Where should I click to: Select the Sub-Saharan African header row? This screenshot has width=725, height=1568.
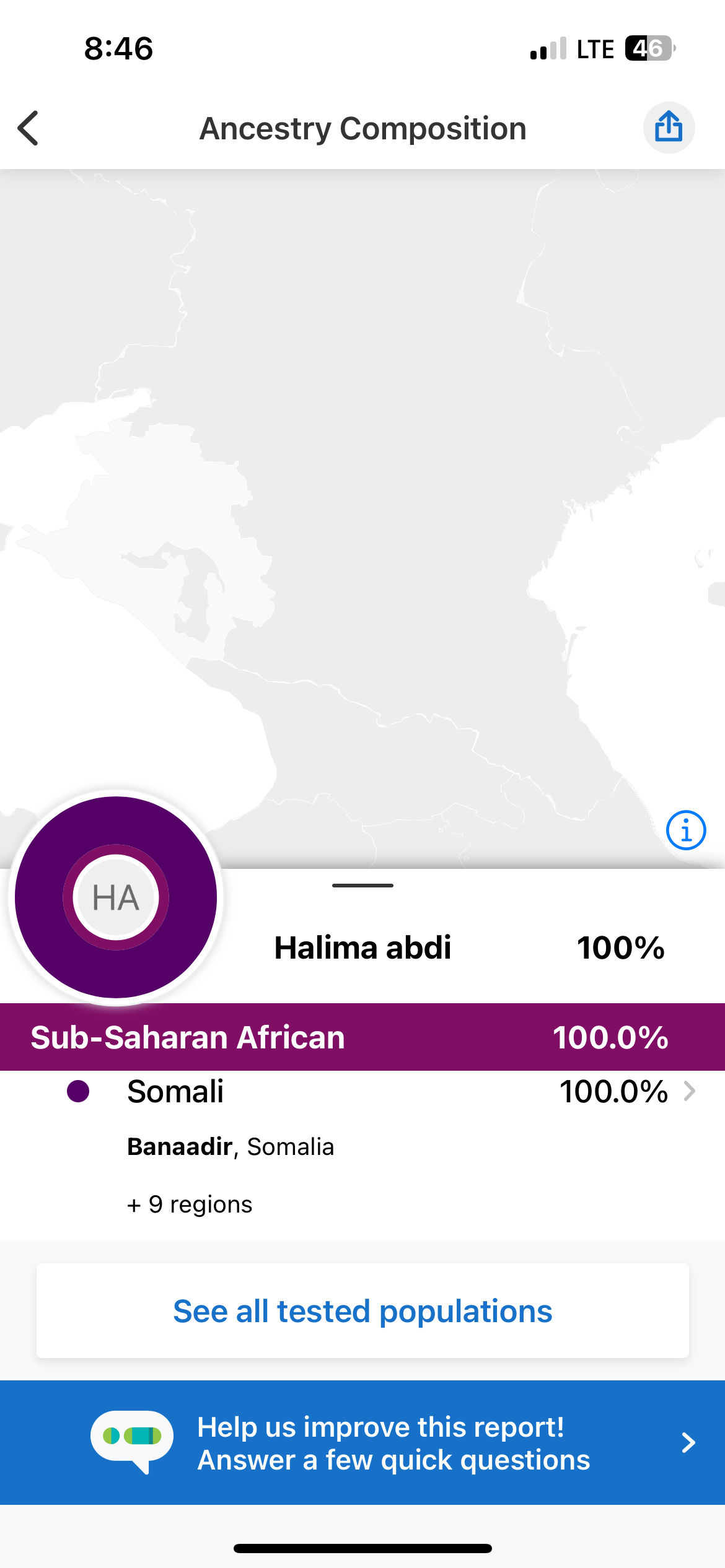(x=362, y=1037)
